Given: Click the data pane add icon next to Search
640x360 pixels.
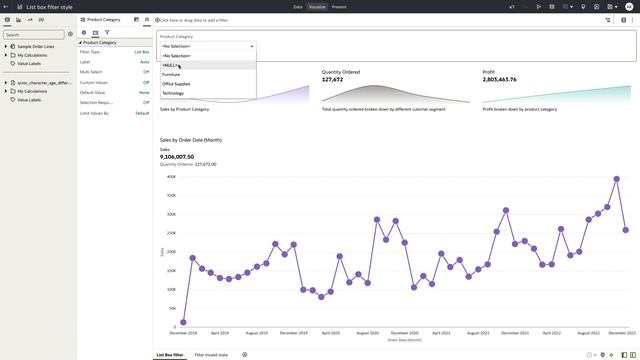Looking at the screenshot, I should (x=70, y=34).
